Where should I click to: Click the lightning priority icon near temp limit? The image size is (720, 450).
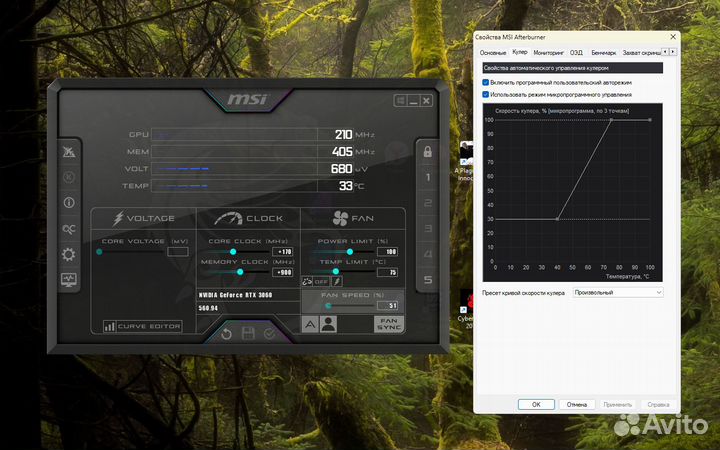[x=337, y=281]
